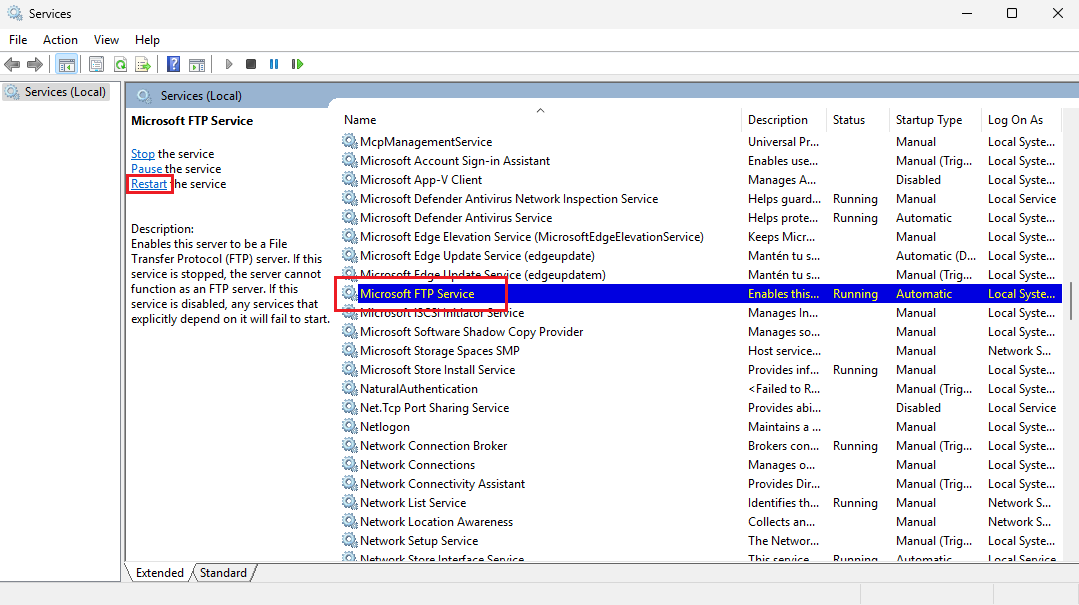Click the Restart the service link
This screenshot has width=1079, height=605.
[149, 184]
